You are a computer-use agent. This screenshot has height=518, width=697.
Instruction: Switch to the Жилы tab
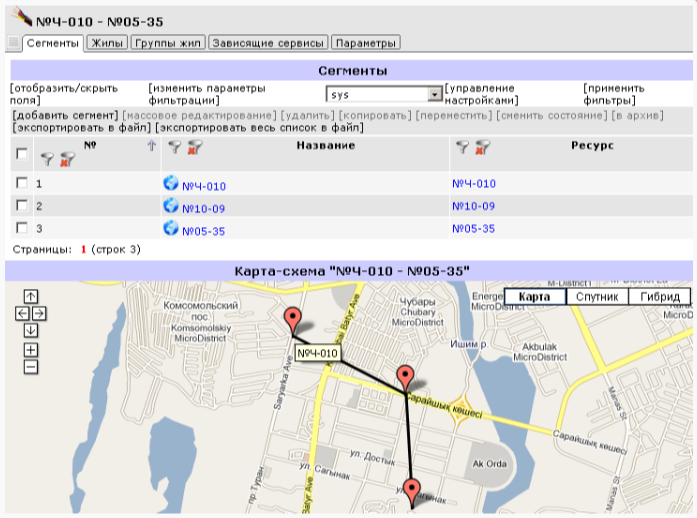[107, 43]
